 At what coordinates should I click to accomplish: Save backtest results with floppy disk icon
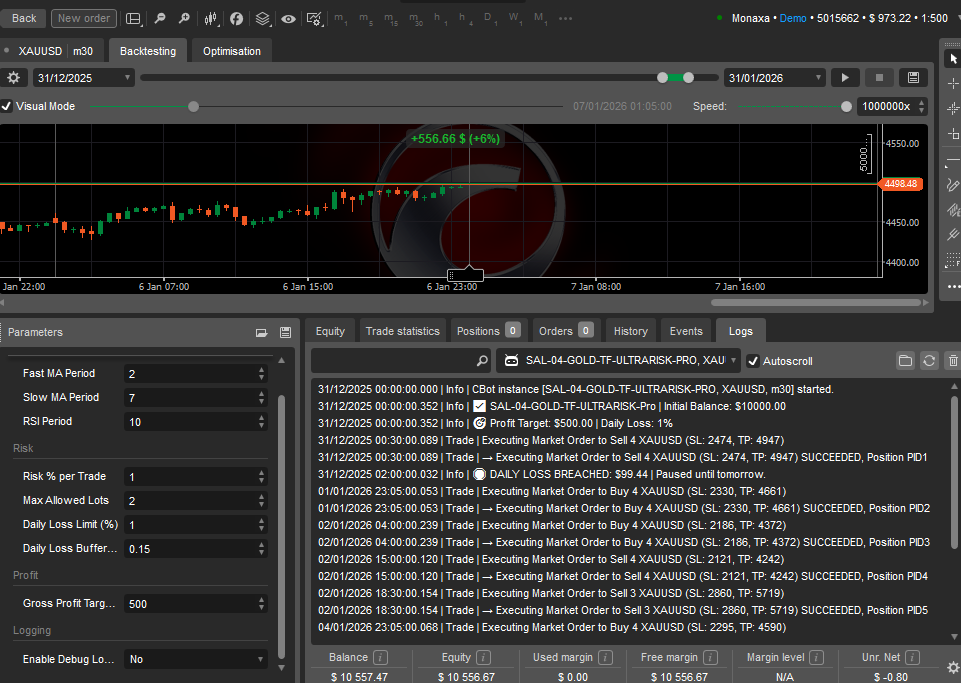point(911,77)
